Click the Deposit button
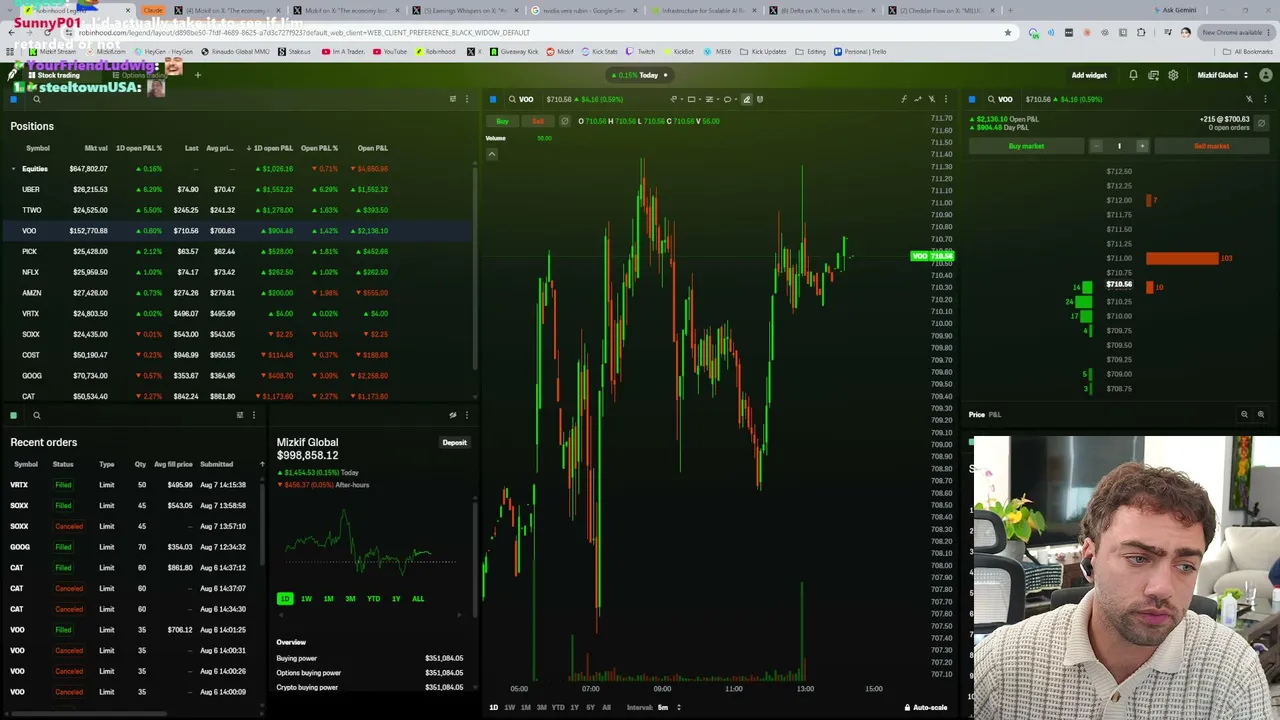Viewport: 1280px width, 720px height. (455, 442)
